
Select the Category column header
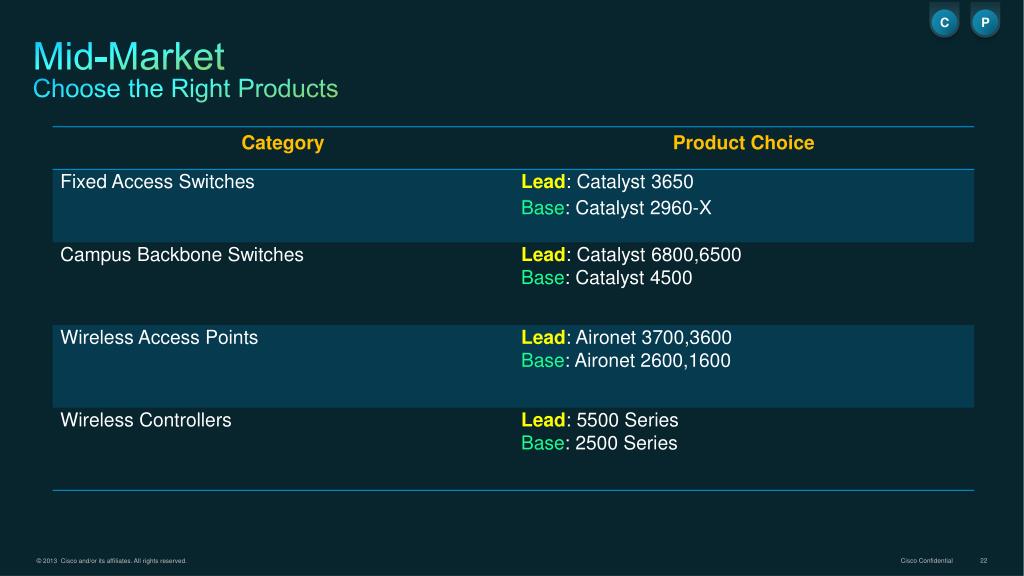[x=283, y=143]
